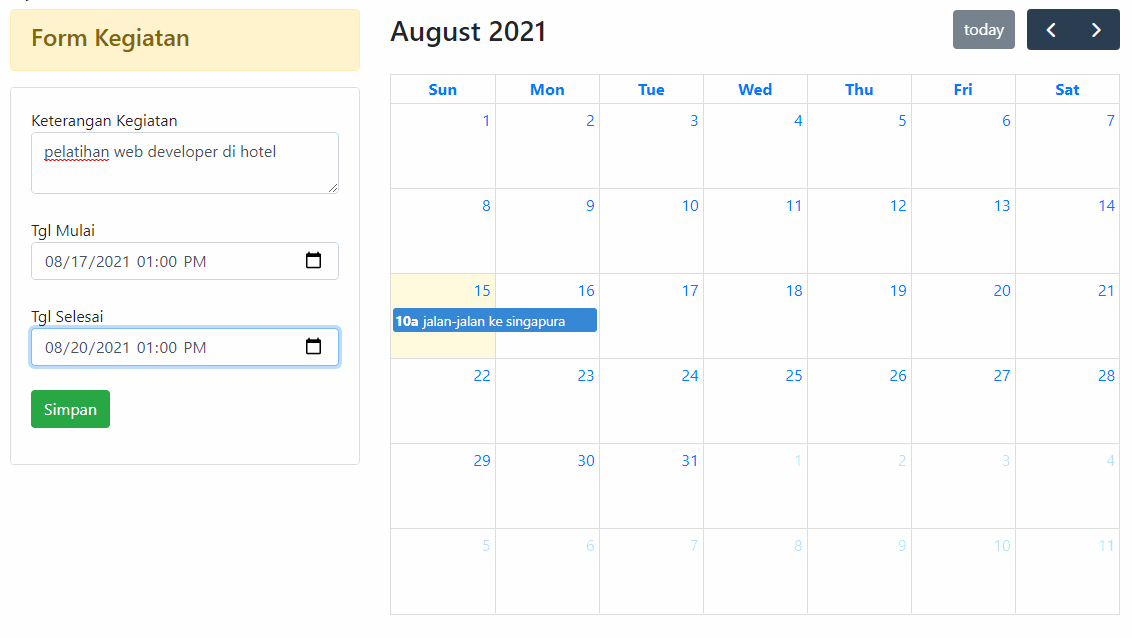Open the Tgl Mulai date picker icon
1132x638 pixels.
[314, 260]
